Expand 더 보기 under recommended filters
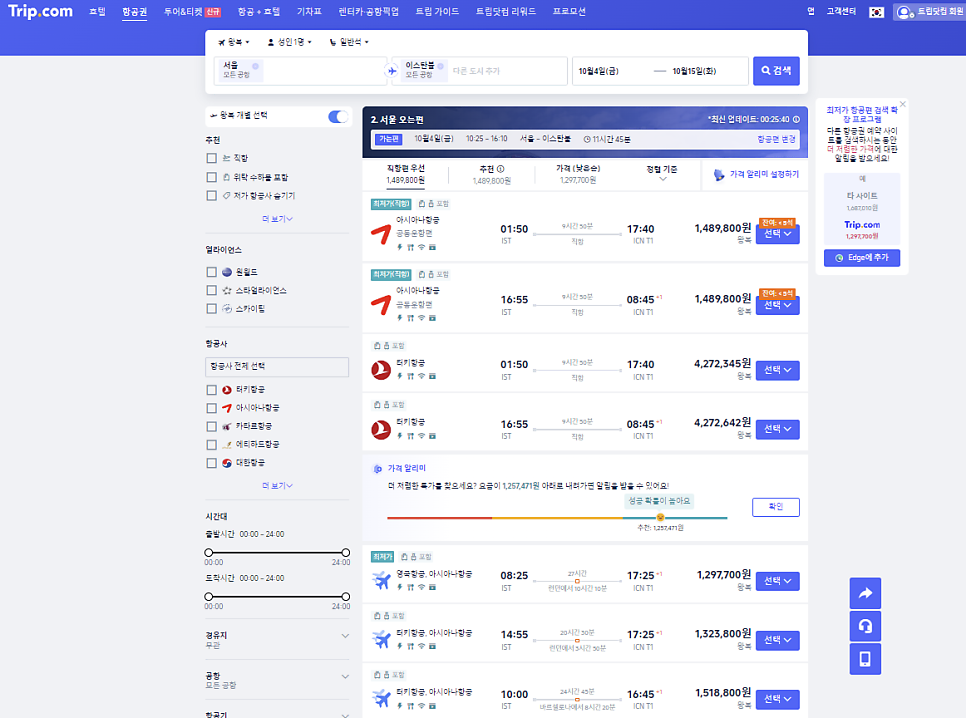This screenshot has height=718, width=966. (277, 219)
